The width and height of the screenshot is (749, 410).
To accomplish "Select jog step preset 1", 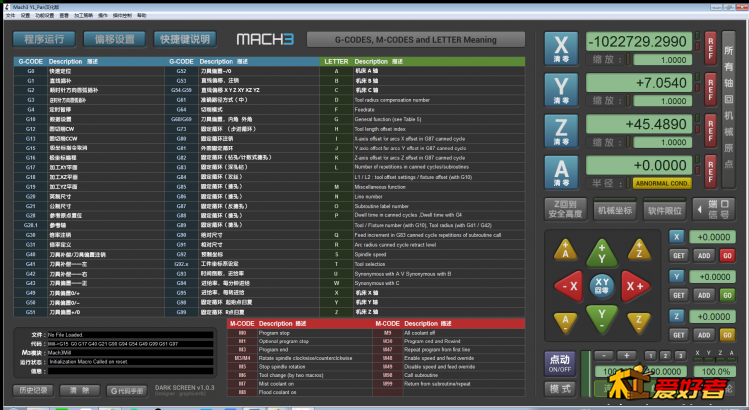I will [x=650, y=356].
